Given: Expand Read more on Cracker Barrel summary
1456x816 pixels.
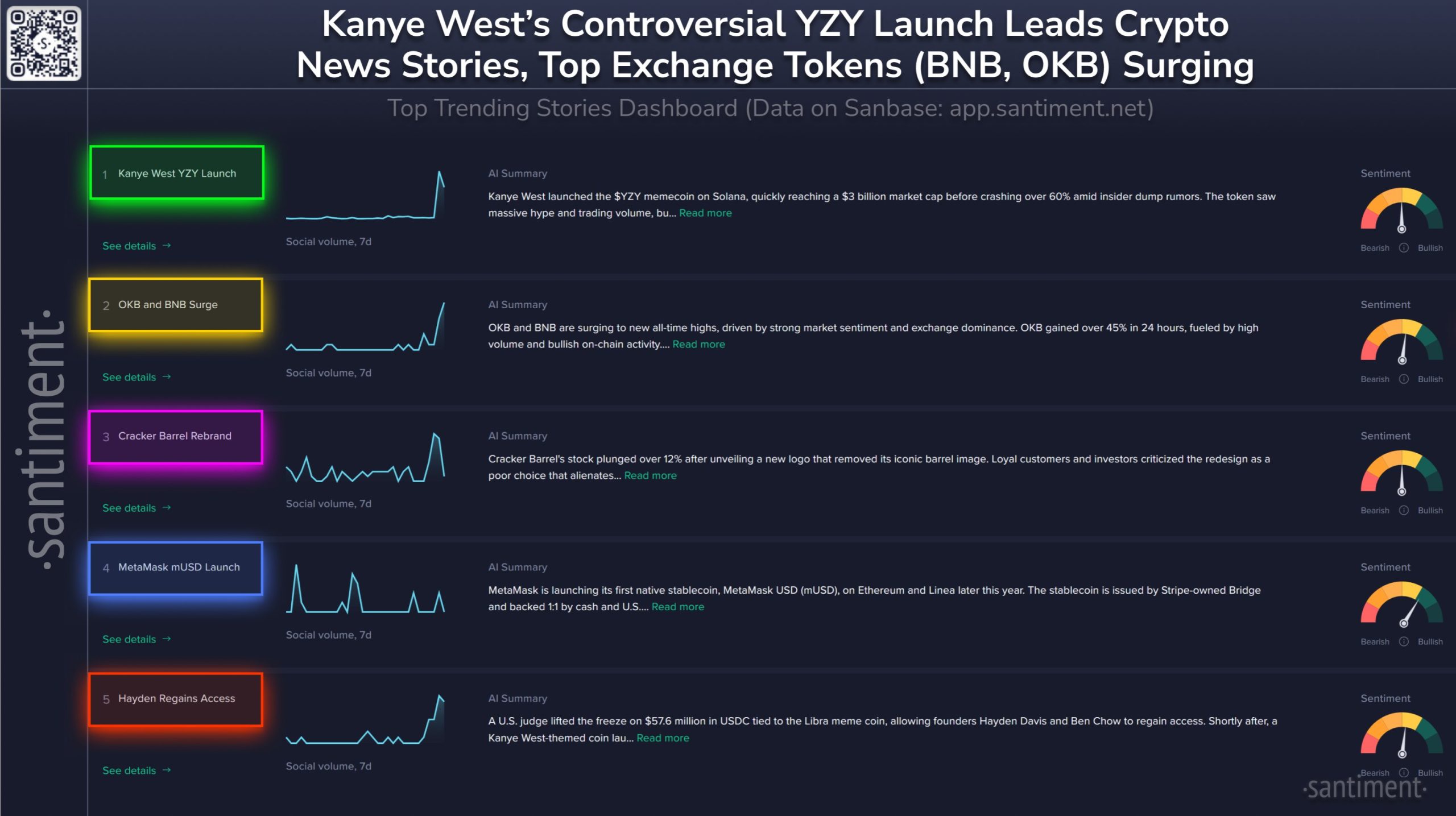Looking at the screenshot, I should [x=650, y=475].
